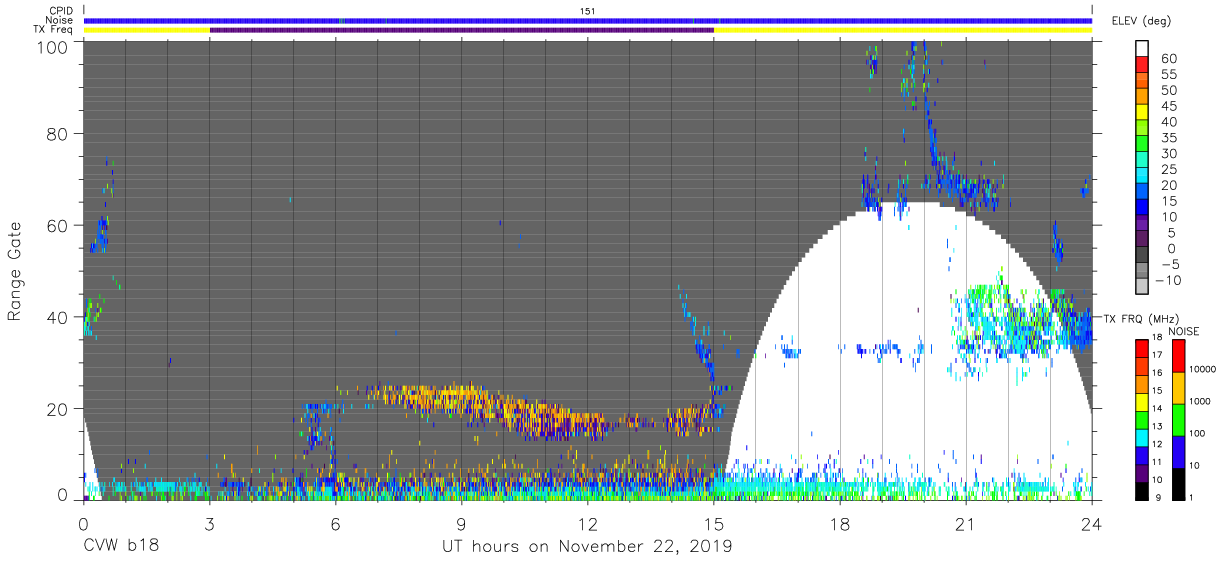
Task: Click the 'TX FRQ (MHz)' legend title
Action: point(1139,318)
